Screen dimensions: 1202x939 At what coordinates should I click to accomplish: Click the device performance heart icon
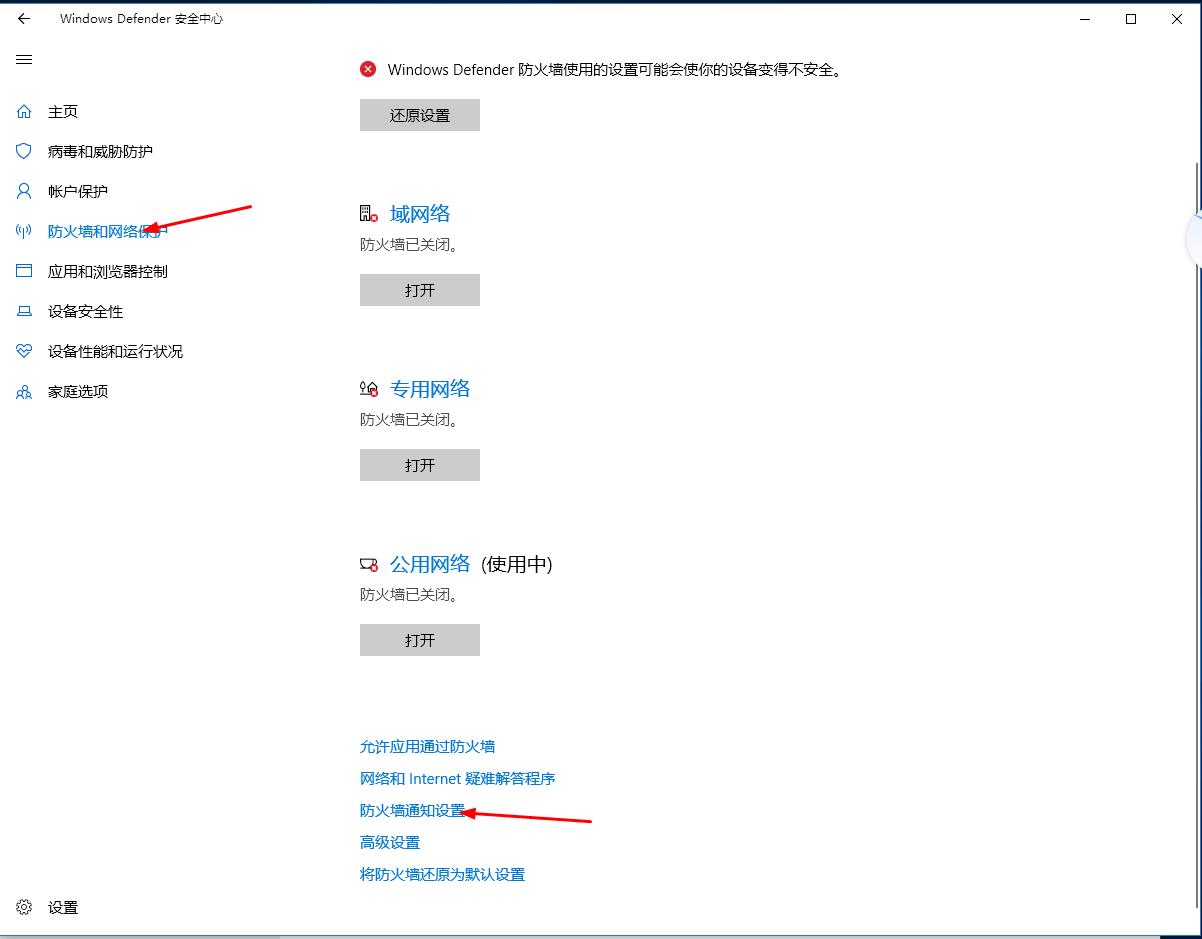[x=24, y=352]
